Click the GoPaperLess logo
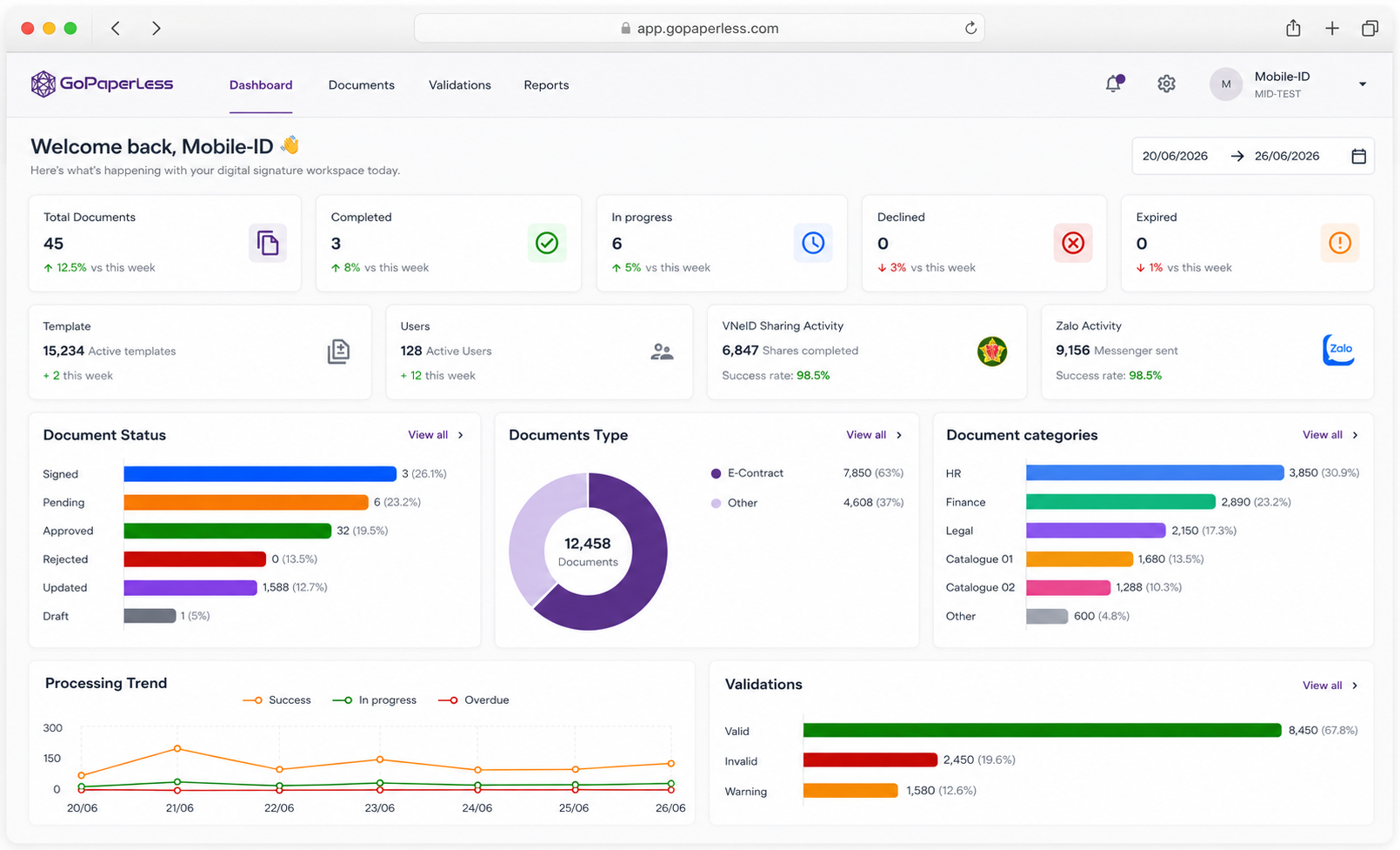 click(102, 84)
